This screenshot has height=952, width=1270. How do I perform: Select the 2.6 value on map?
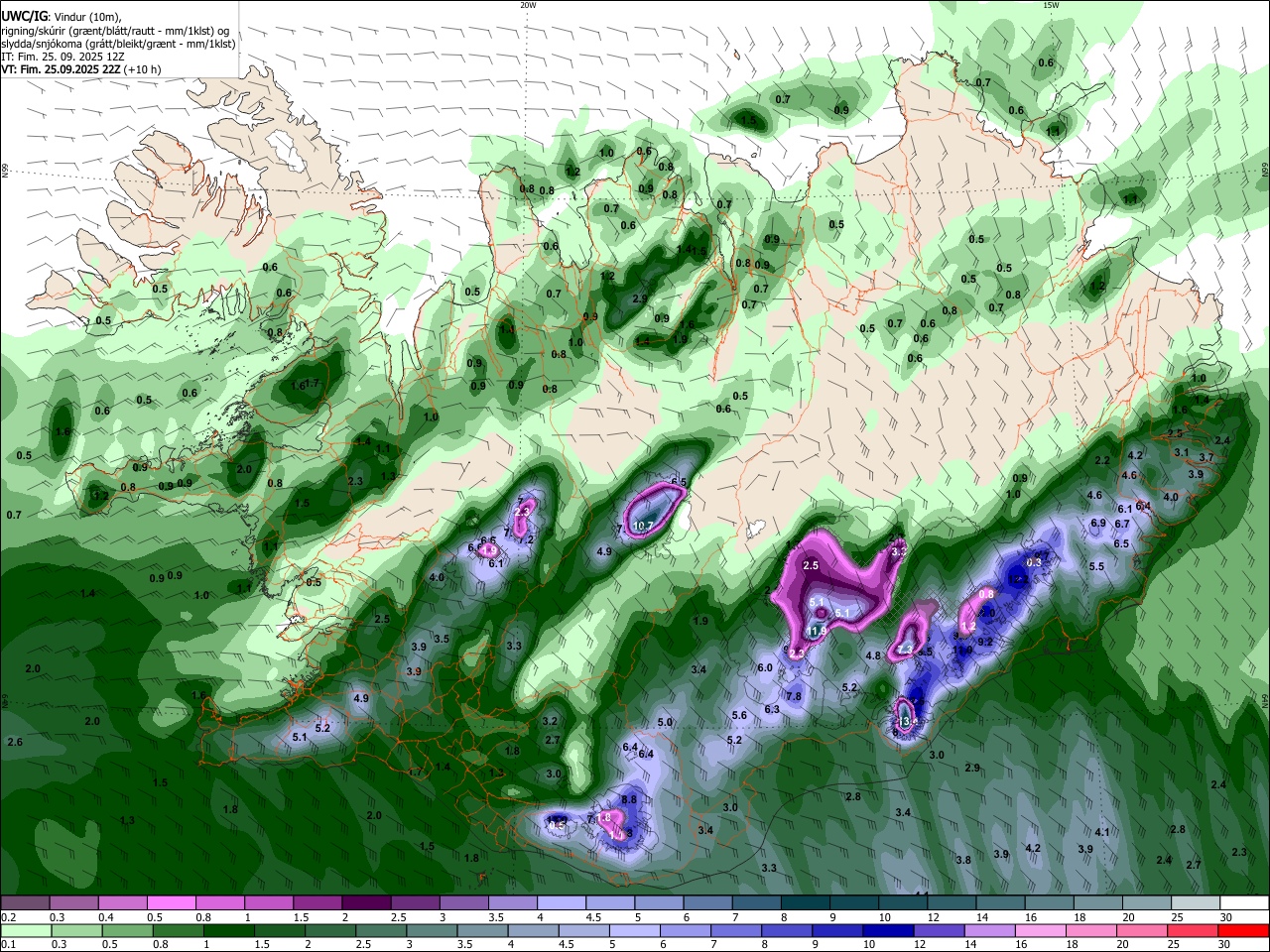pyautogui.click(x=15, y=742)
